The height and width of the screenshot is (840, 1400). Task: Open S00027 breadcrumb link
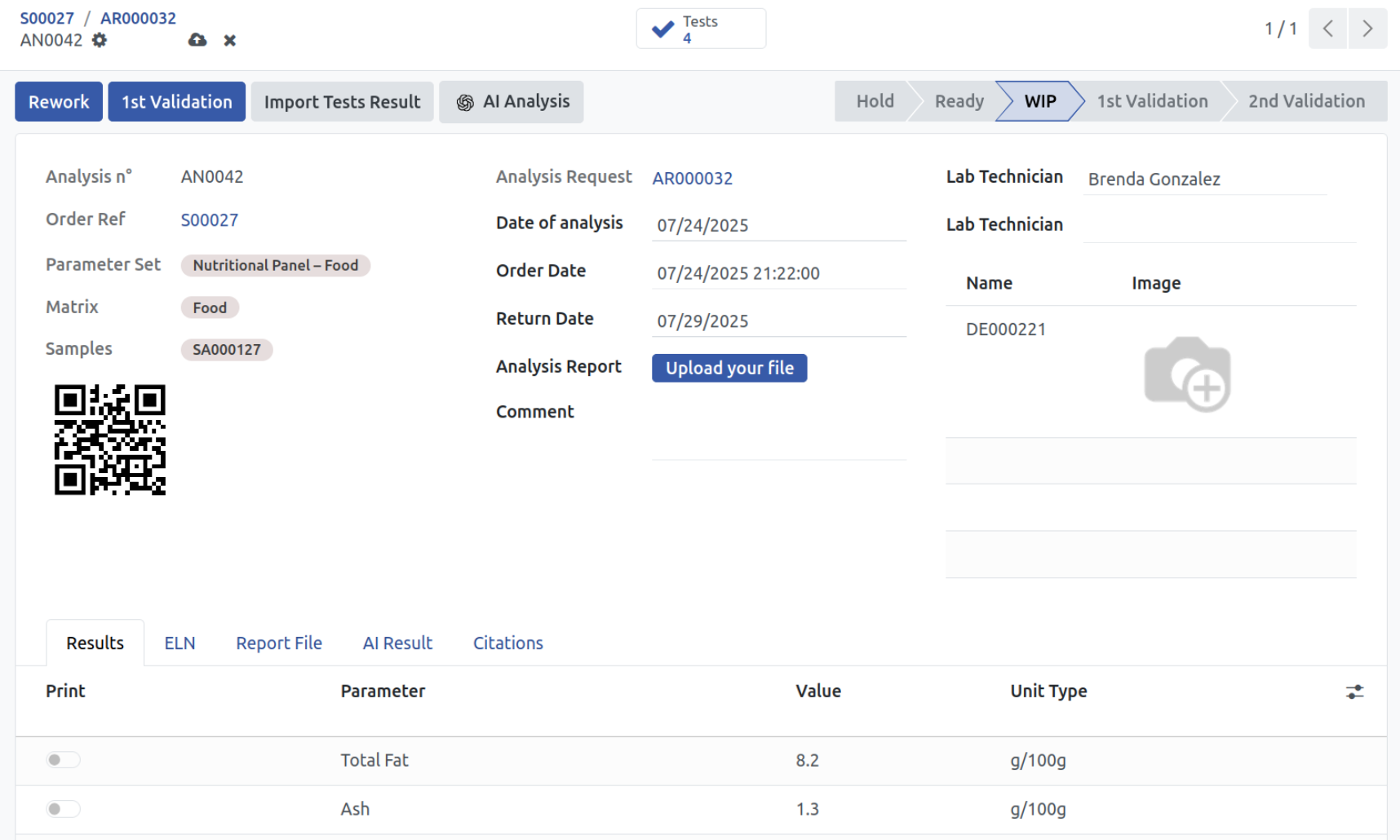click(x=47, y=18)
